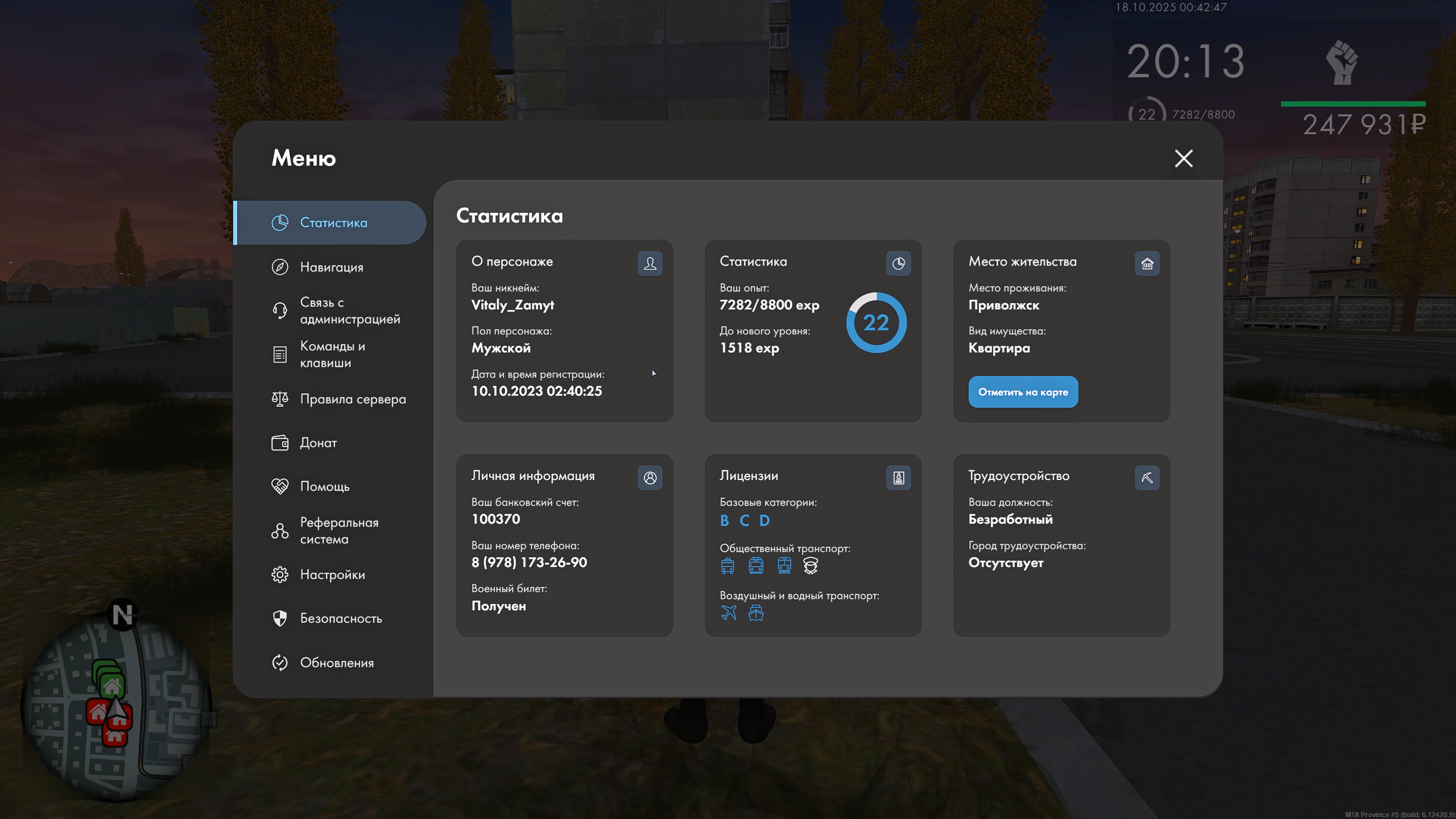1456x819 pixels.
Task: Click the house icon in Место жительства card
Action: (x=1147, y=263)
